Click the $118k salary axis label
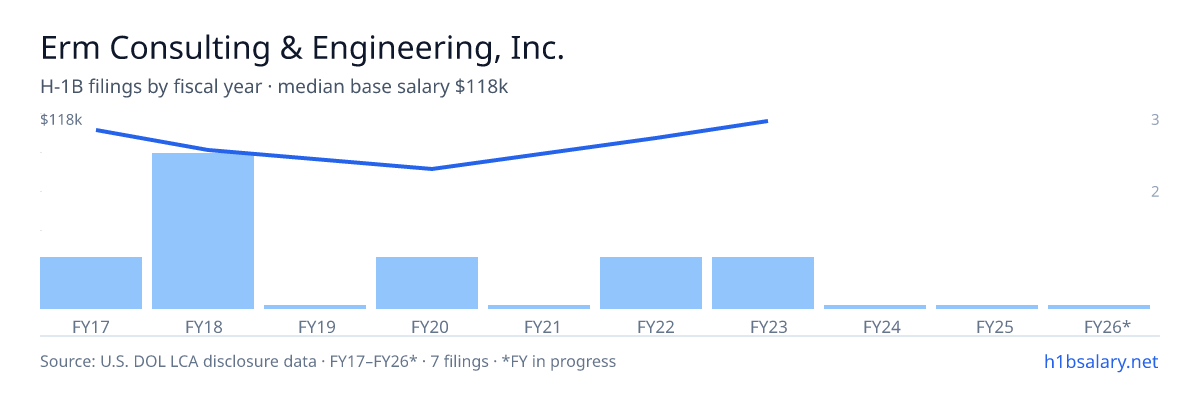This screenshot has width=1200, height=400. pyautogui.click(x=61, y=120)
